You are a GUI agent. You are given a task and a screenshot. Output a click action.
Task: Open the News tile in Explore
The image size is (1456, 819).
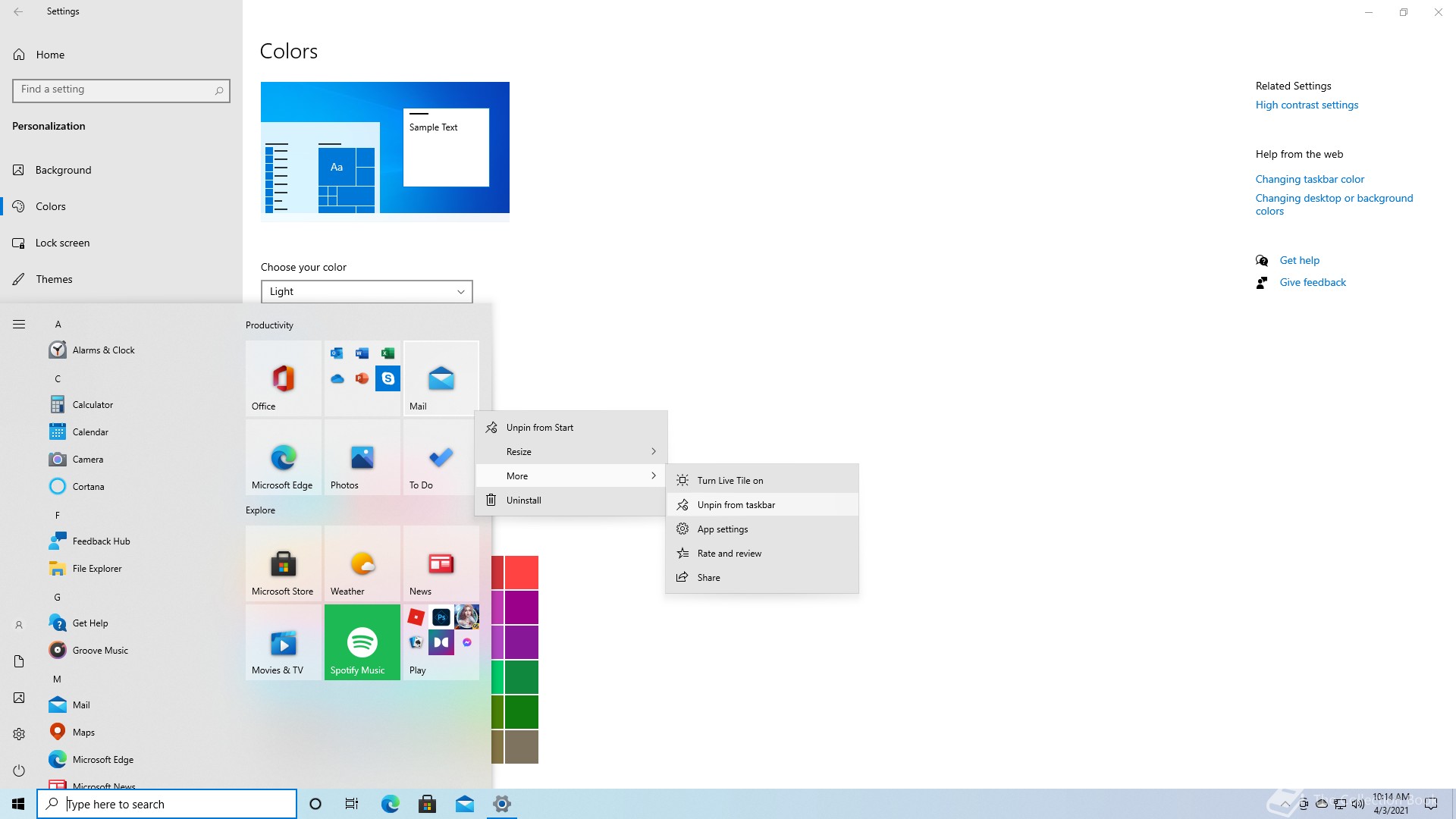(x=441, y=563)
